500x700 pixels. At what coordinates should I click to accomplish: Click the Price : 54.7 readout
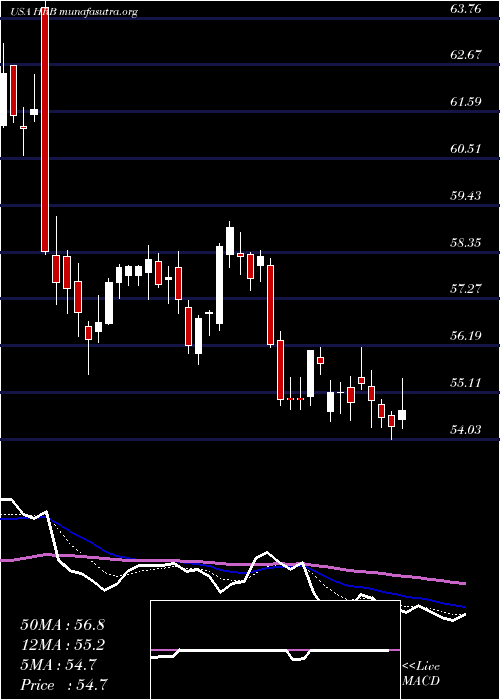click(63, 685)
